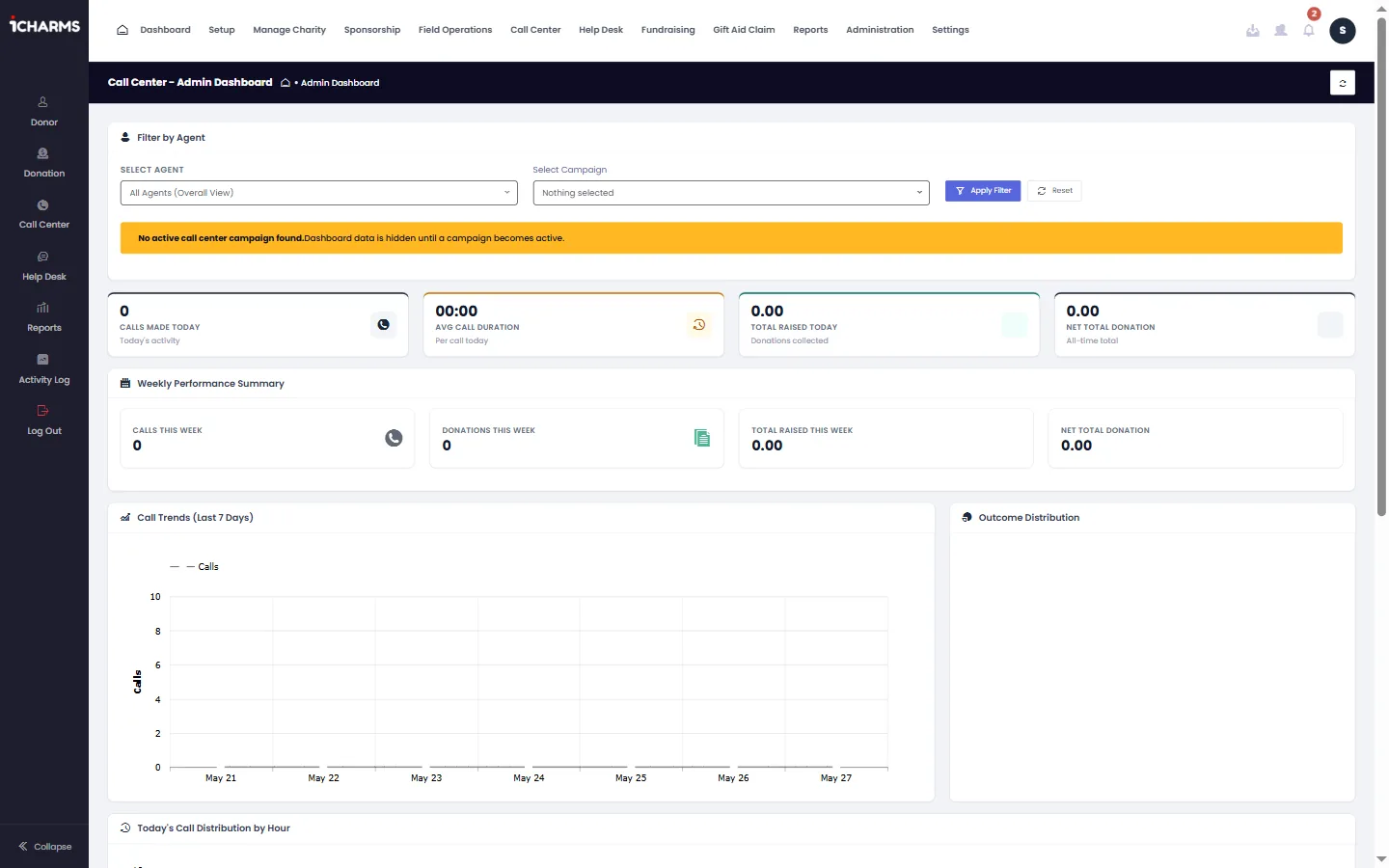Click the 'May 21' axis label
Image resolution: width=1389 pixels, height=868 pixels.
(221, 778)
